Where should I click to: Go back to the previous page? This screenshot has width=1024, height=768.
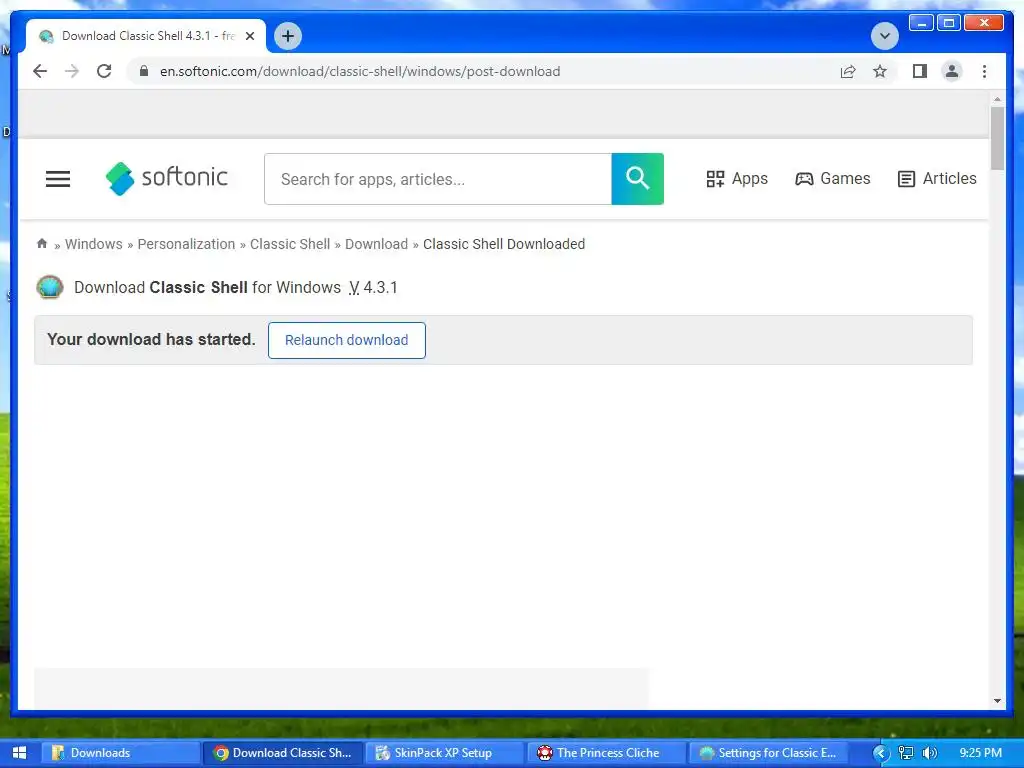coord(40,71)
